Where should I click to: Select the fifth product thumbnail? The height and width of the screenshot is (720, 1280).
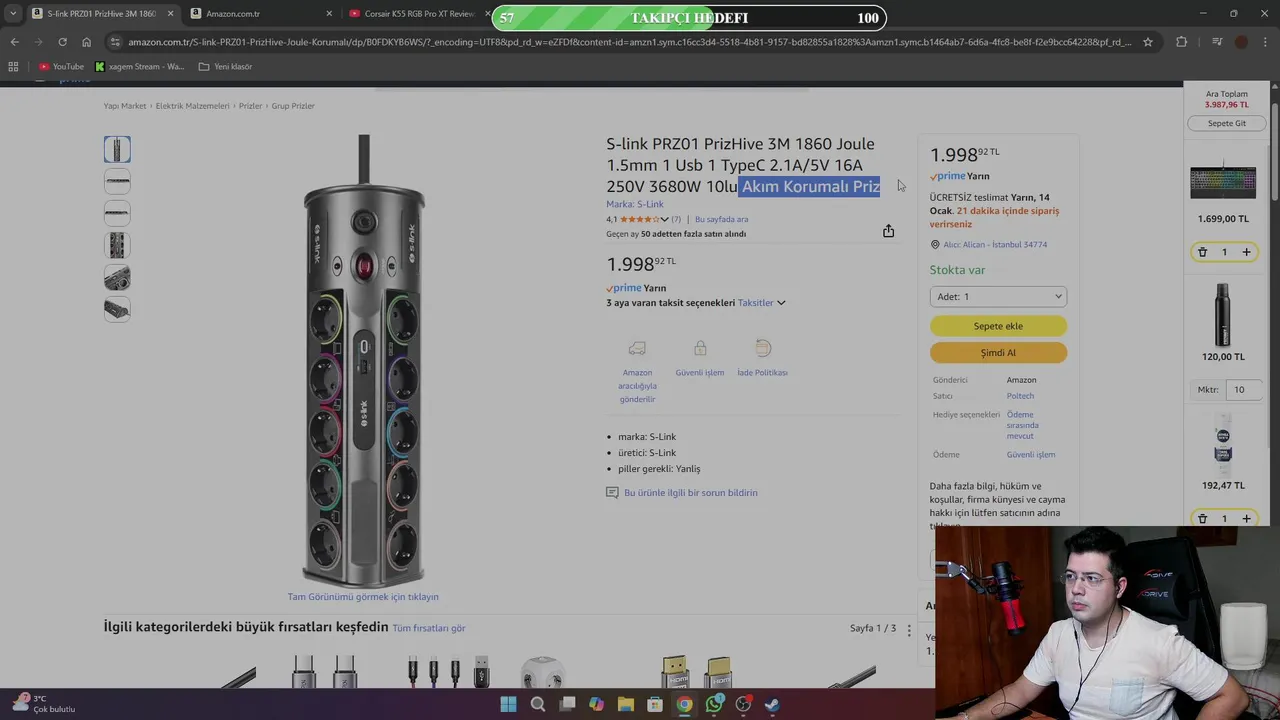[117, 277]
